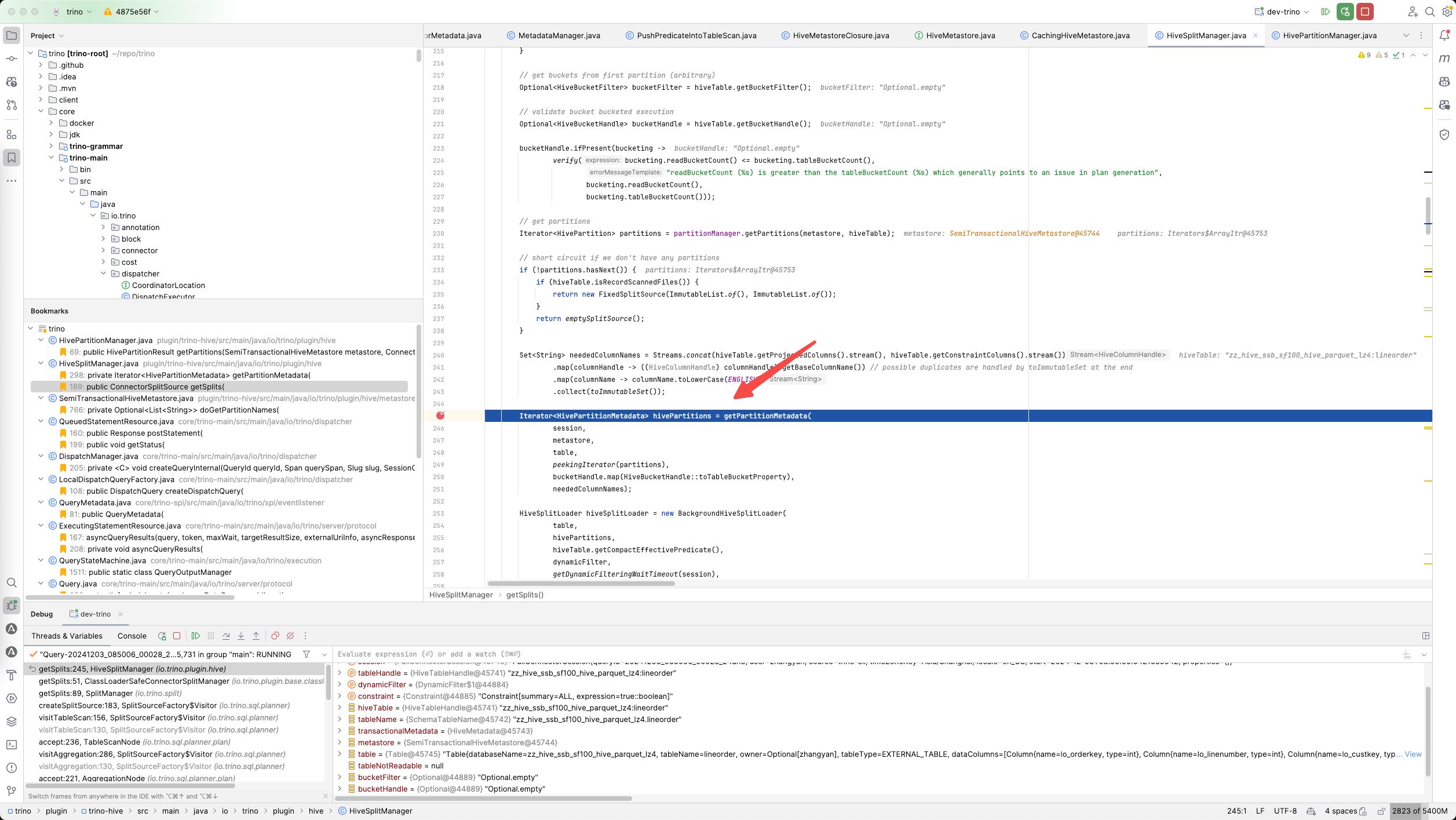1456x820 pixels.
Task: Open the trino project dropdown
Action: tap(72, 12)
